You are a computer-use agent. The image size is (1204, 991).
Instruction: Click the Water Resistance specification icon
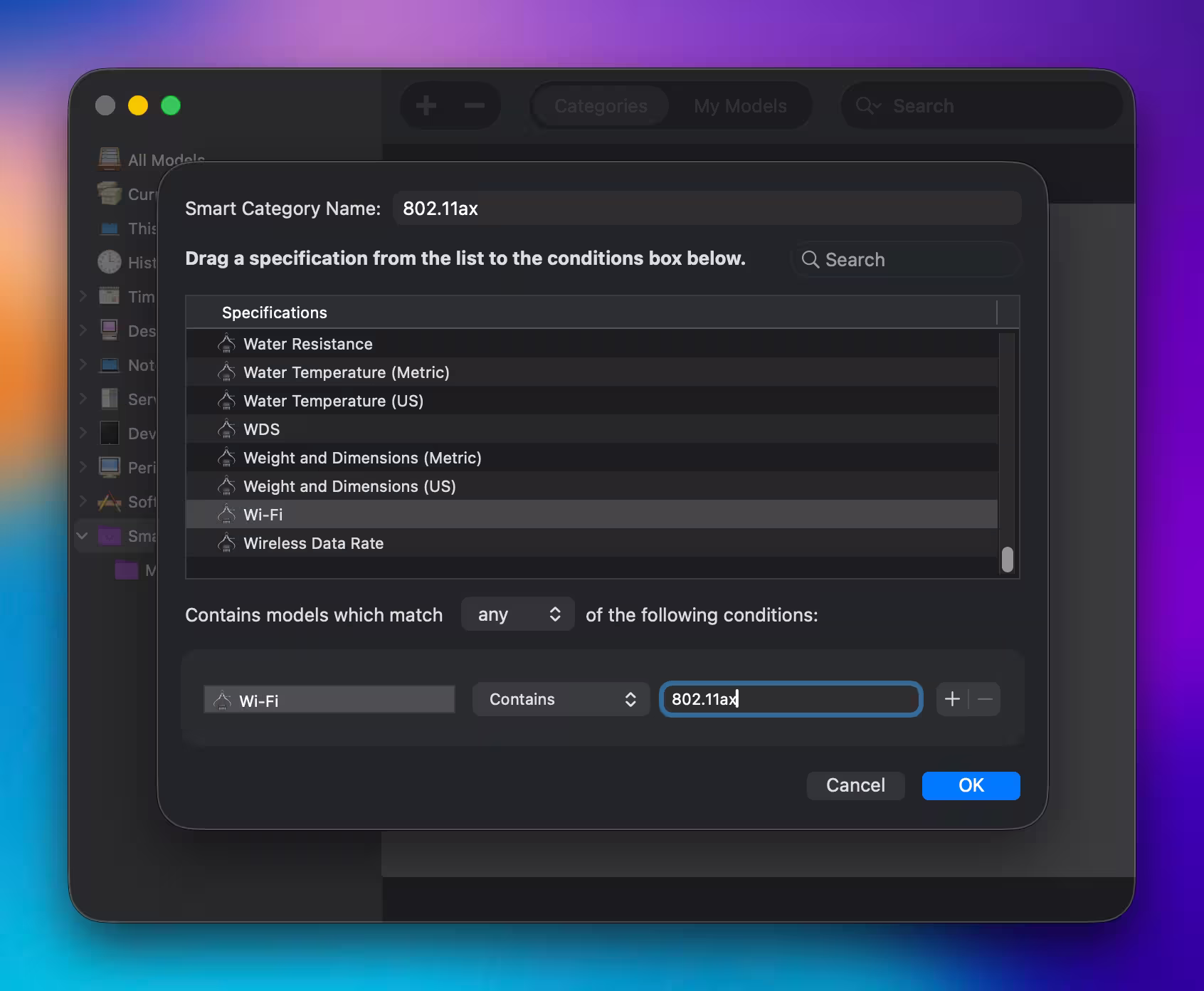pyautogui.click(x=226, y=344)
